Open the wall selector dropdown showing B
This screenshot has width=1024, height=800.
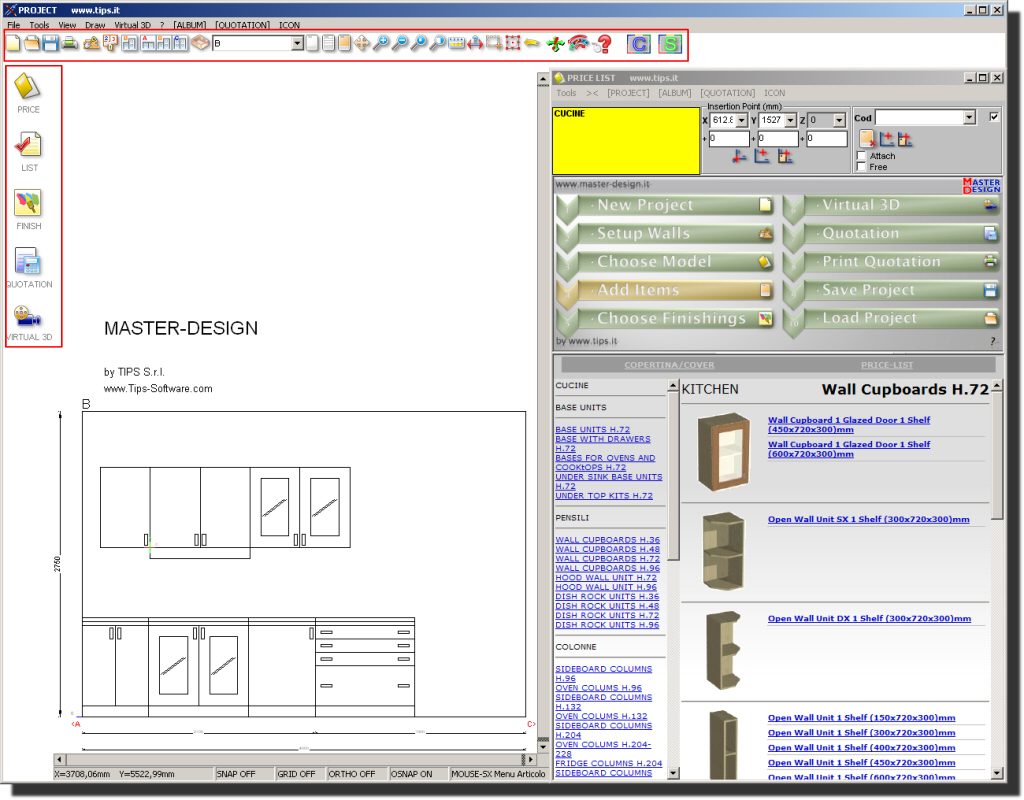click(297, 44)
